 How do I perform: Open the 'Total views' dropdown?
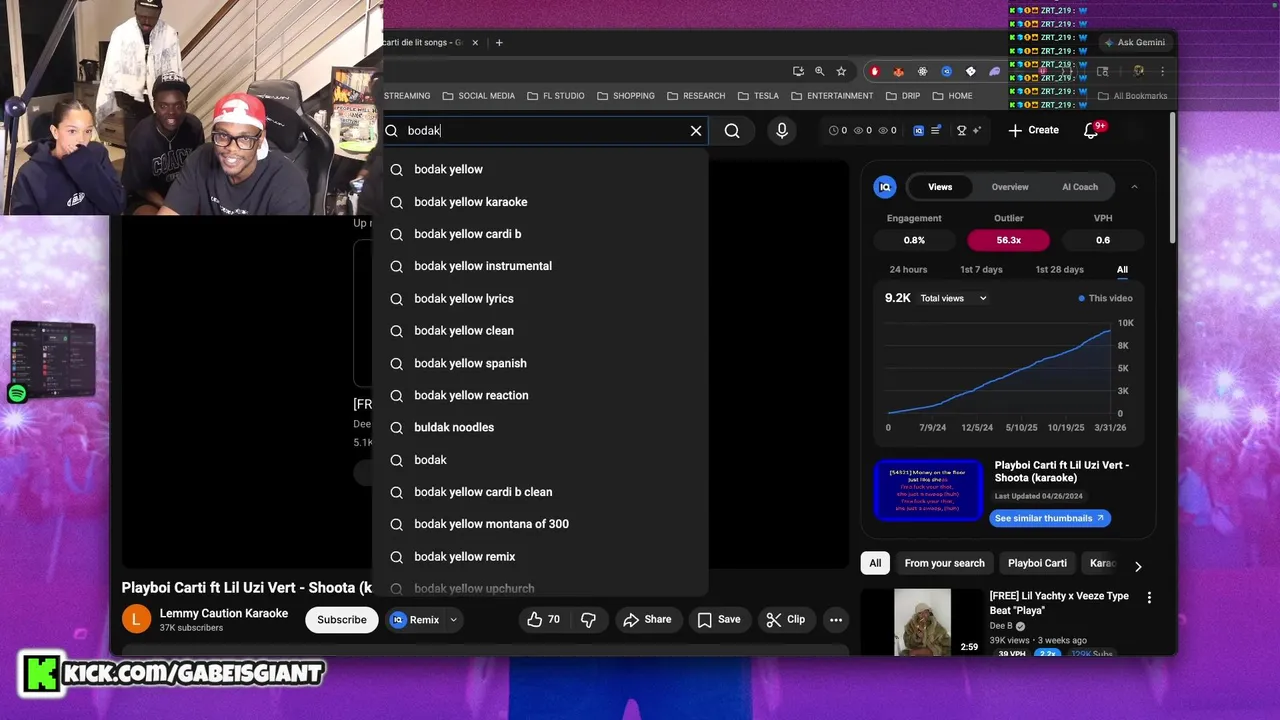pos(953,298)
